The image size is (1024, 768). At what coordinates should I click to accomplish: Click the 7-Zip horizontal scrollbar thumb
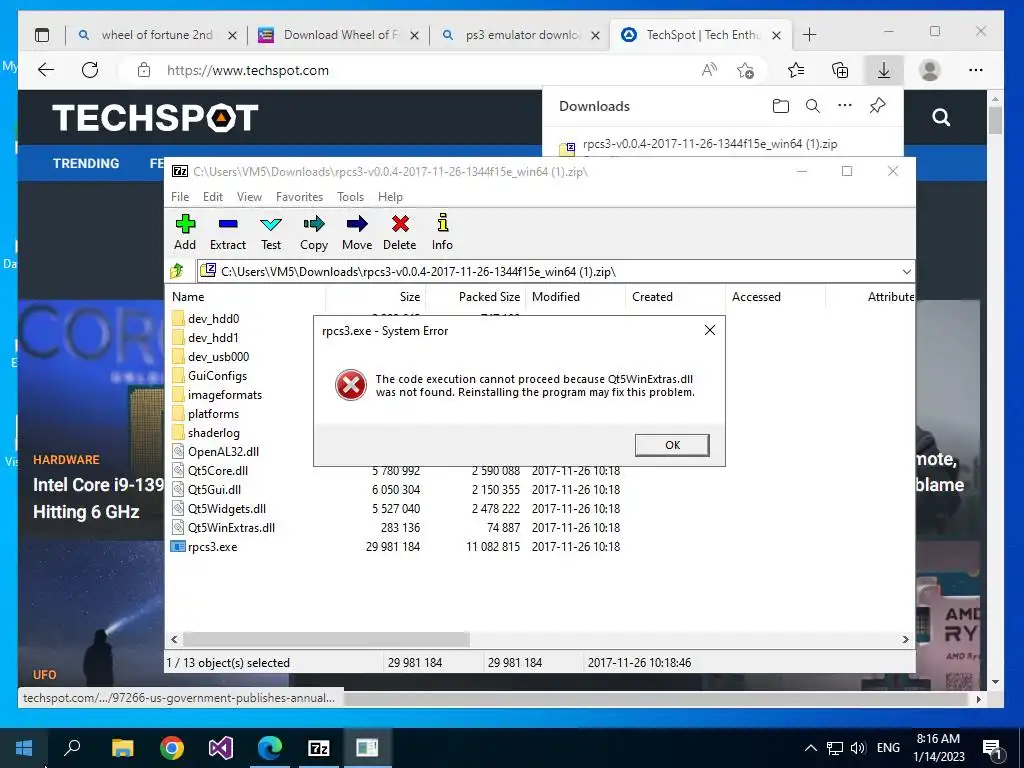(326, 639)
